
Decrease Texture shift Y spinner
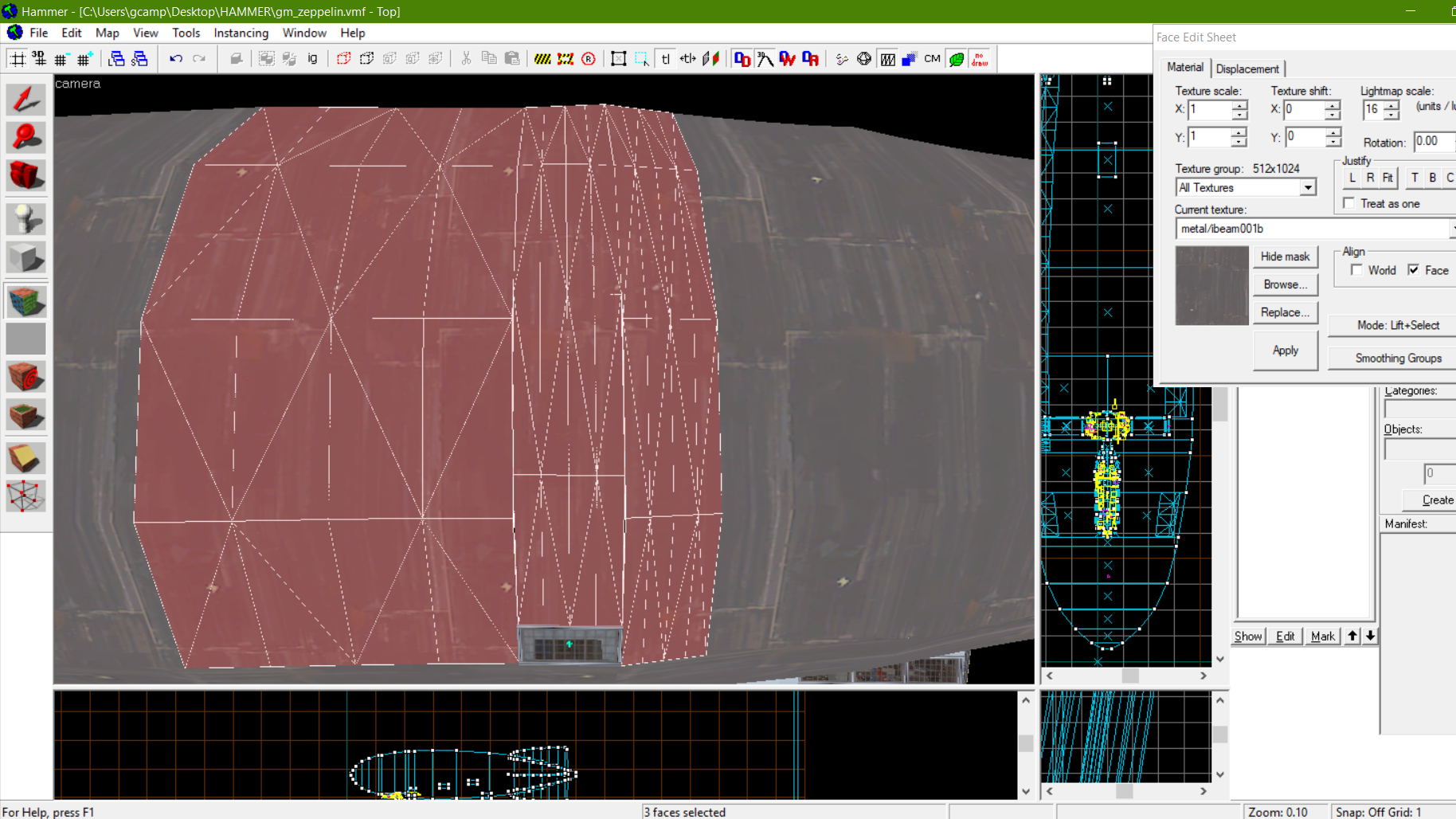pyautogui.click(x=1333, y=142)
